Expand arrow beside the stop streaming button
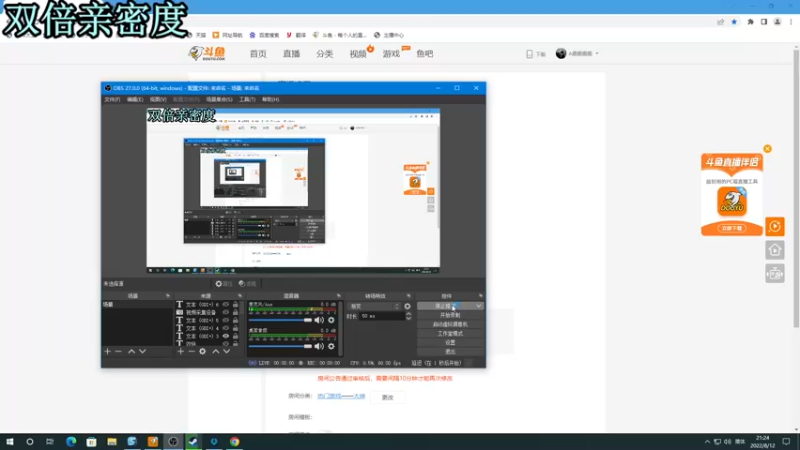This screenshot has width=800, height=450. [x=479, y=306]
